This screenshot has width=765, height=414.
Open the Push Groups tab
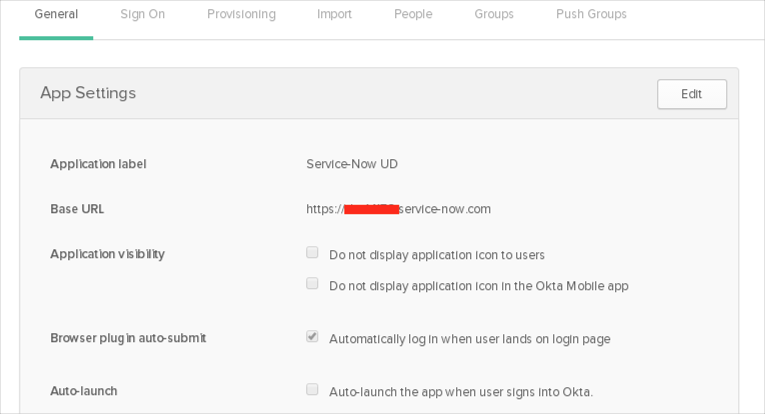click(x=591, y=15)
